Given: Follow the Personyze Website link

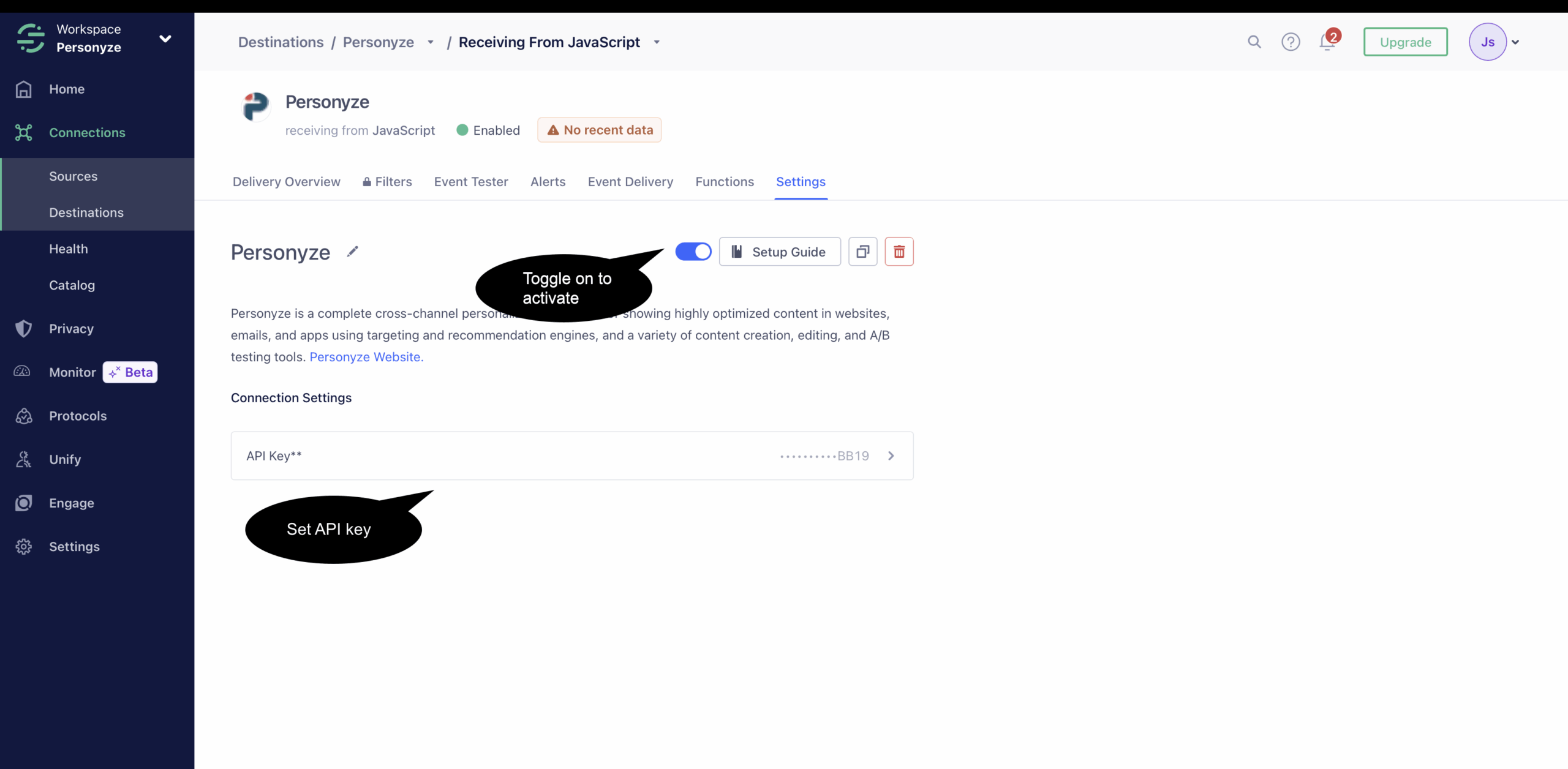Looking at the screenshot, I should 366,357.
